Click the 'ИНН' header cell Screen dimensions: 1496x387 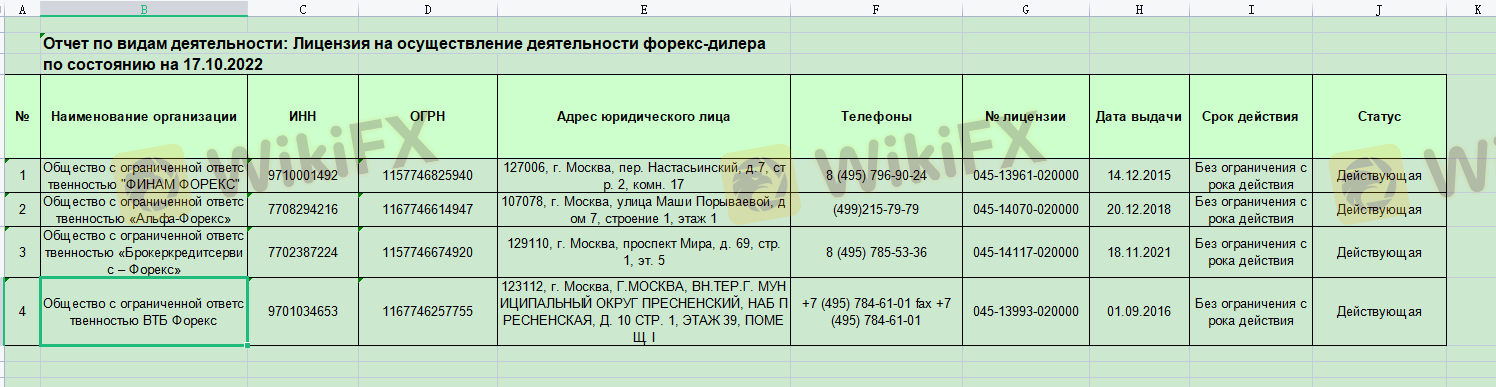click(x=303, y=116)
